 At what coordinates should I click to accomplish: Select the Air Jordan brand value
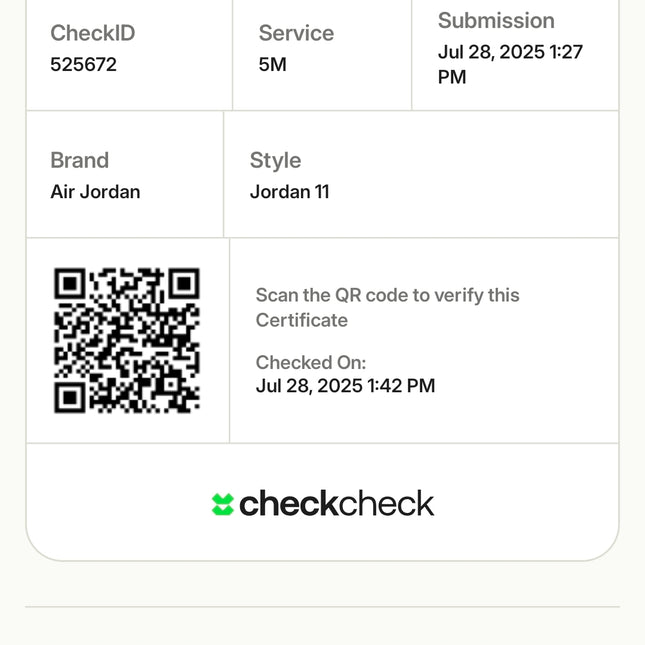coord(95,192)
